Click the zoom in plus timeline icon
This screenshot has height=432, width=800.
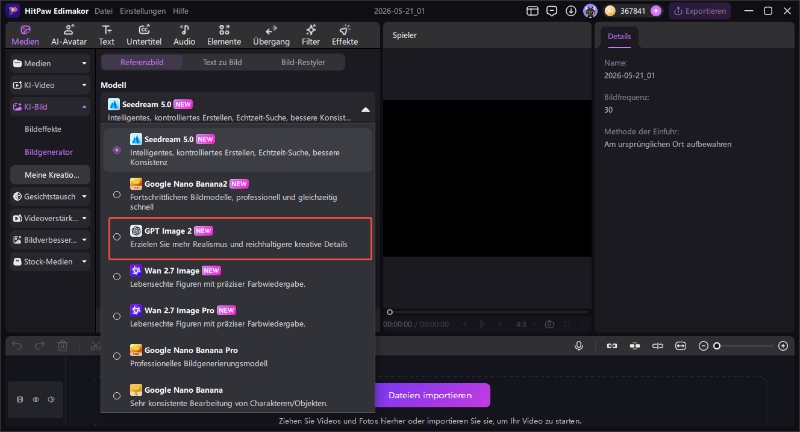point(783,346)
